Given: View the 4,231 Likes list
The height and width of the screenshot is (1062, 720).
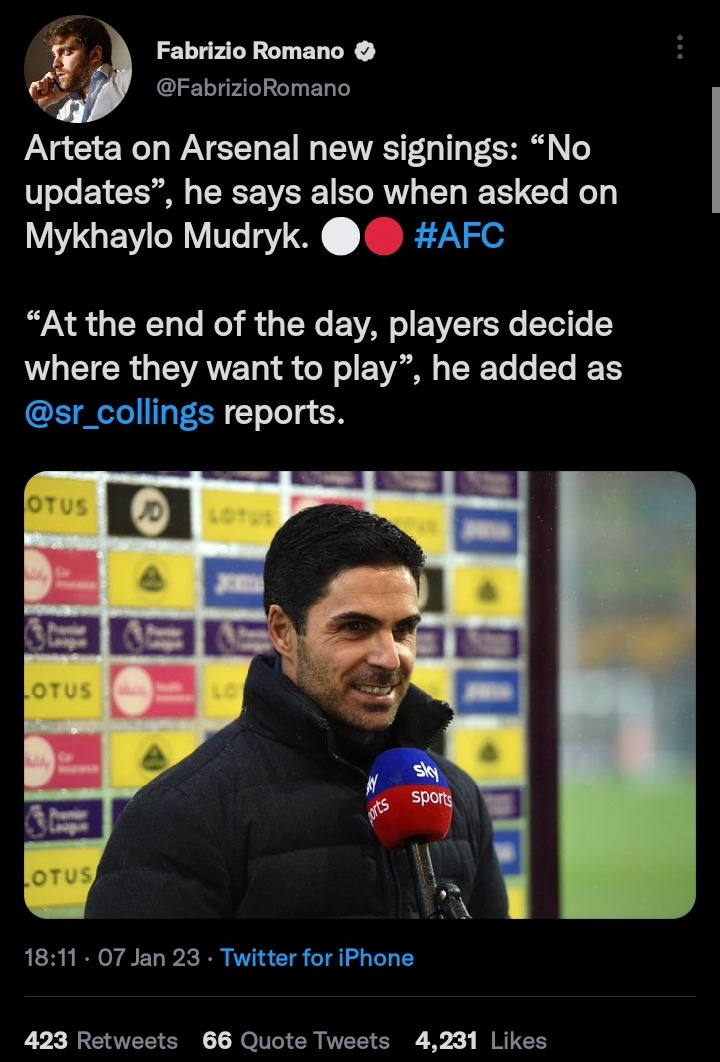Looking at the screenshot, I should pos(481,1040).
